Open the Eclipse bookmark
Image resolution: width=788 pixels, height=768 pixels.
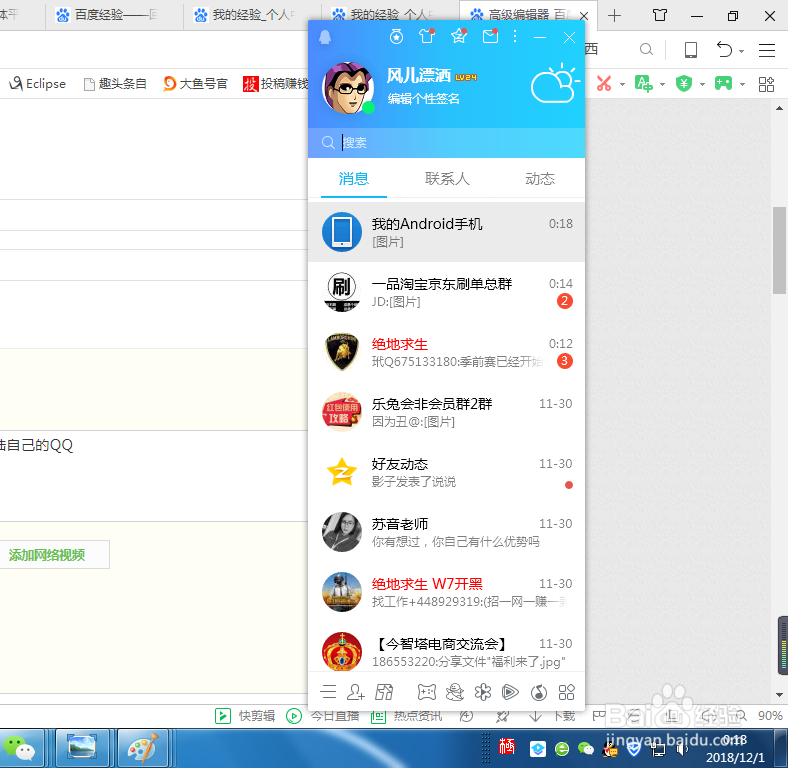[38, 83]
